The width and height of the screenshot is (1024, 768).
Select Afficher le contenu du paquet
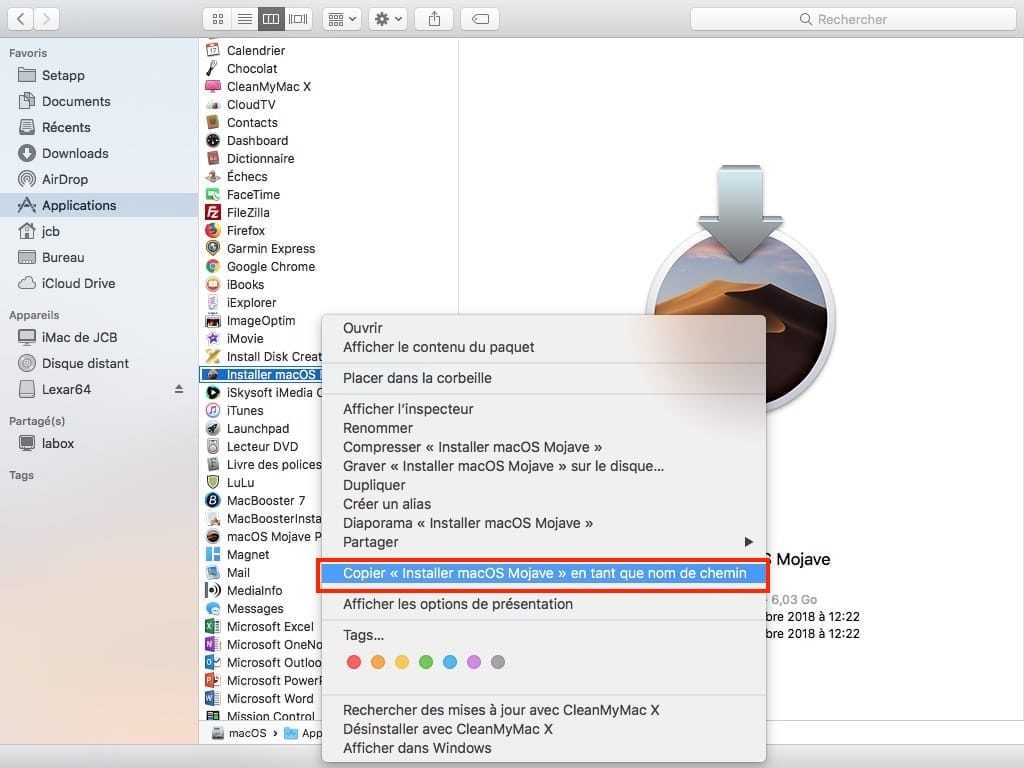(438, 347)
